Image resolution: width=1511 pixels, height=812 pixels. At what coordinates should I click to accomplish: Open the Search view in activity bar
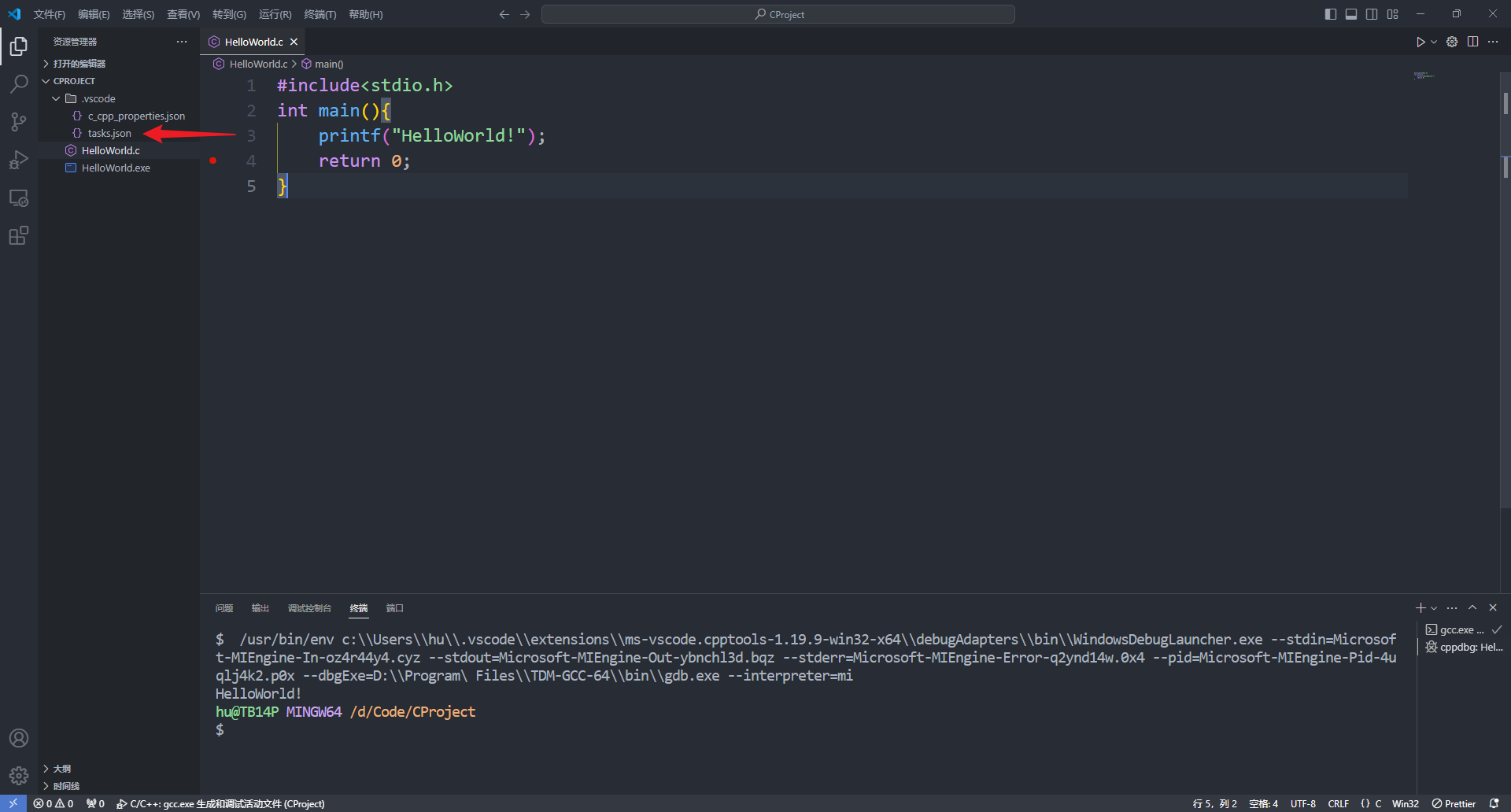[19, 84]
